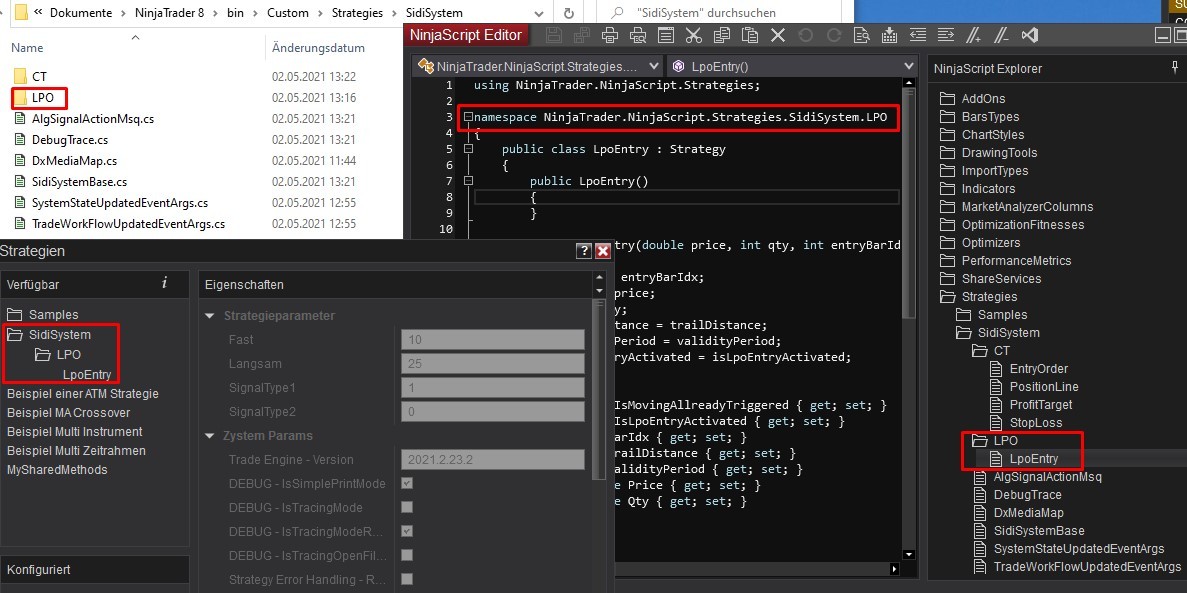Viewport: 1187px width, 593px height.
Task: Click the help question mark in Strategien dialog
Action: (x=584, y=251)
